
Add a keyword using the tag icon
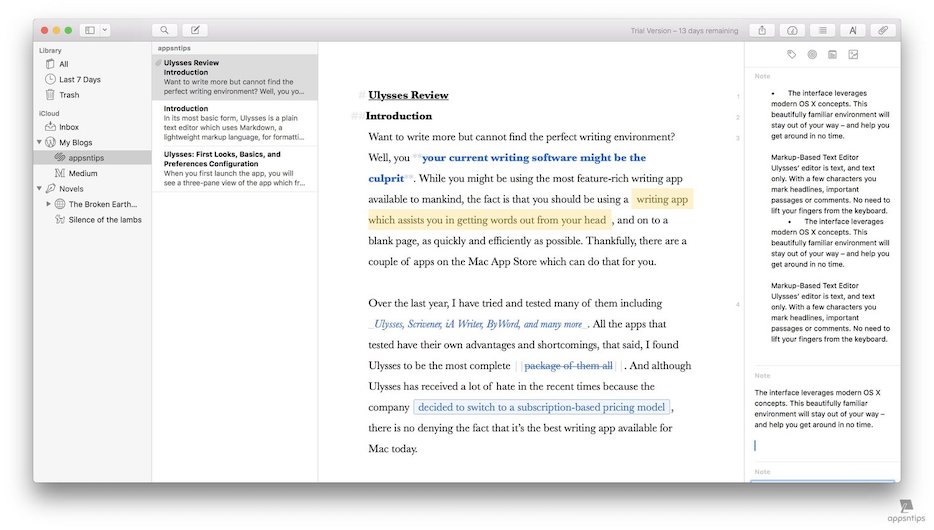792,55
